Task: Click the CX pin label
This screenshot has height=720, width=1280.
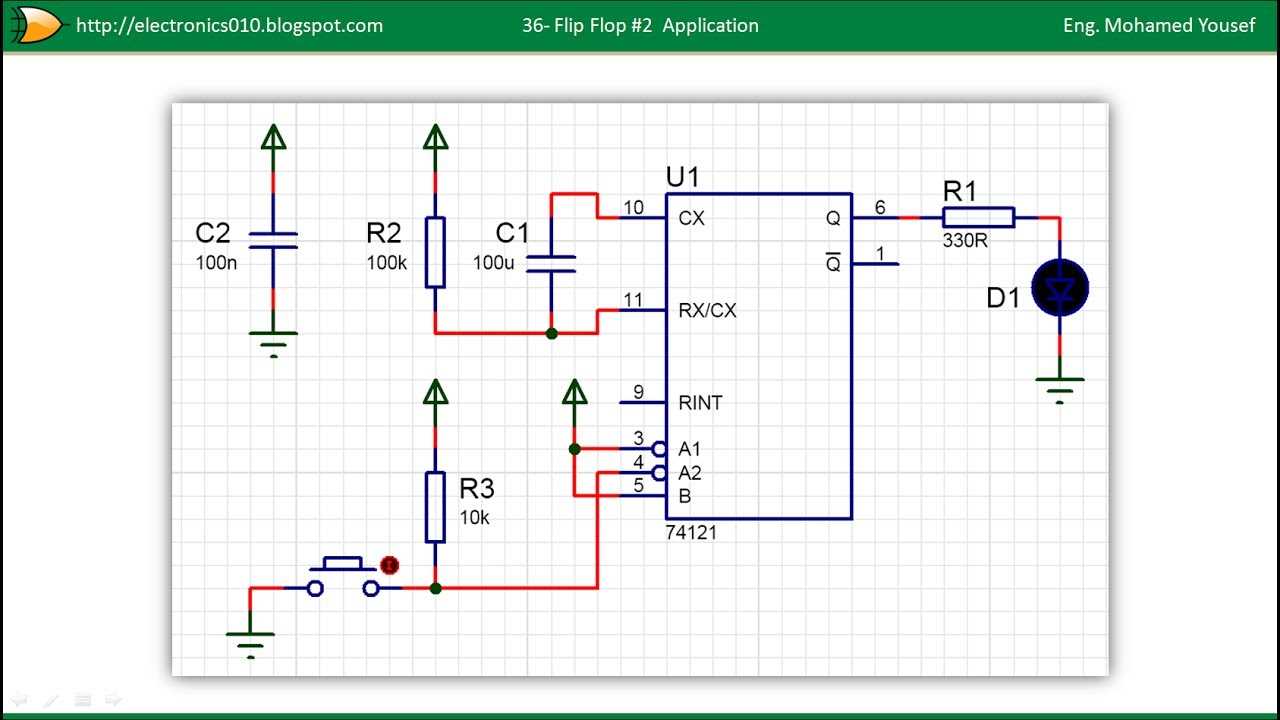Action: pyautogui.click(x=691, y=218)
